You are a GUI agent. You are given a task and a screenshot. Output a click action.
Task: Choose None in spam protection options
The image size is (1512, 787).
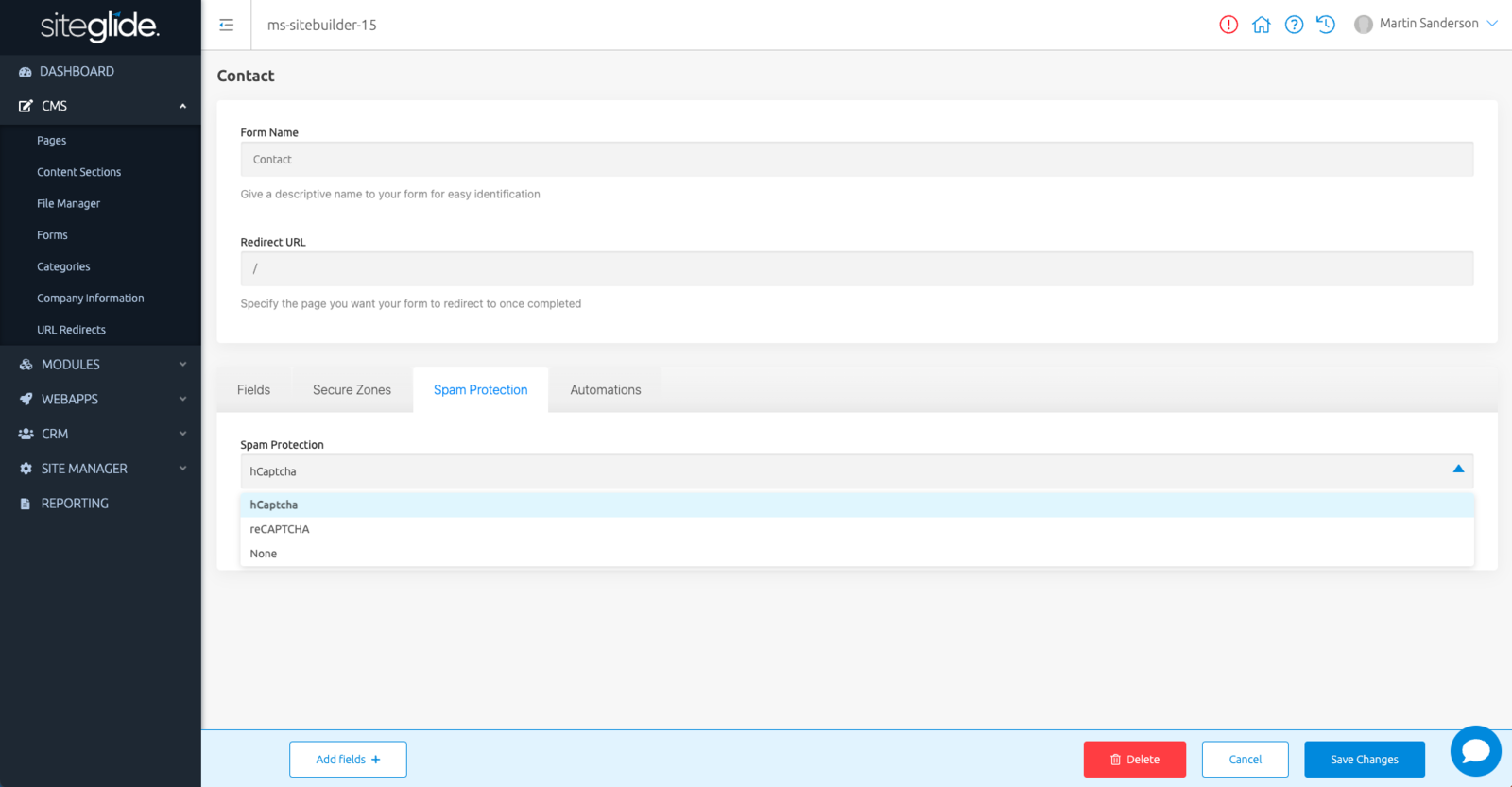pos(264,554)
